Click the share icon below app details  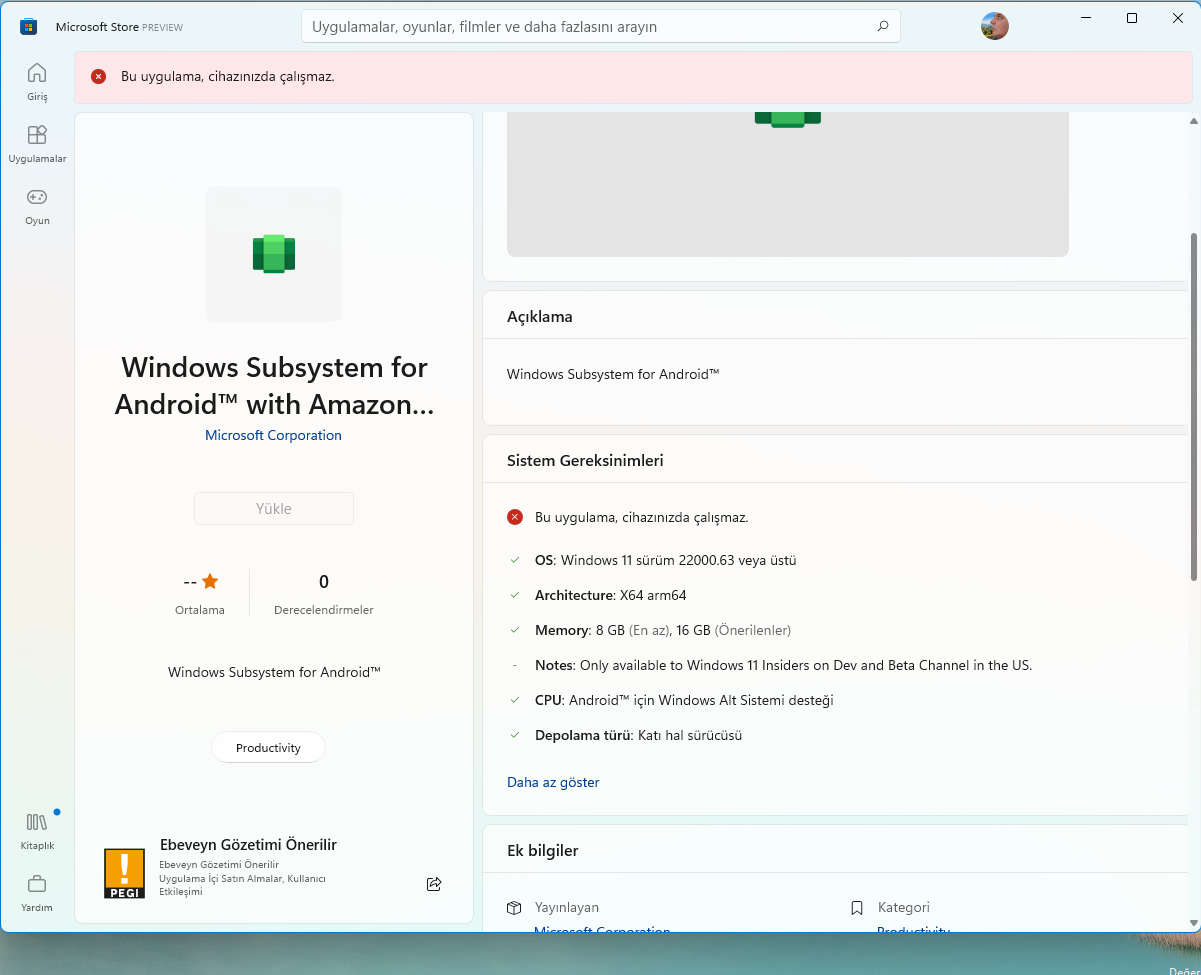click(434, 884)
